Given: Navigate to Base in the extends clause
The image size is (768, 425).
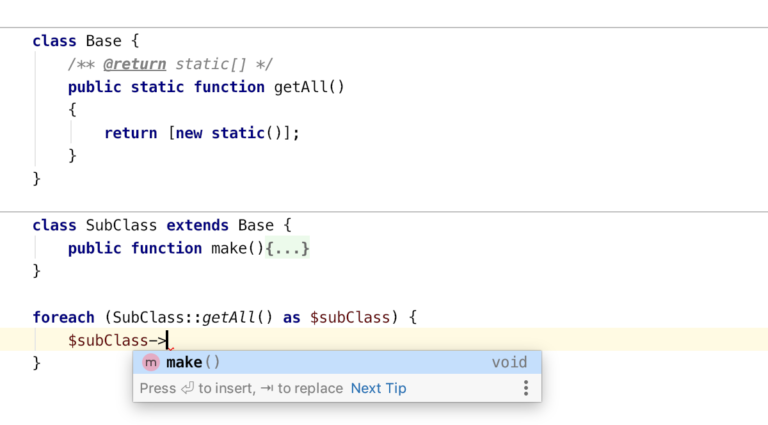Looking at the screenshot, I should pos(256,225).
